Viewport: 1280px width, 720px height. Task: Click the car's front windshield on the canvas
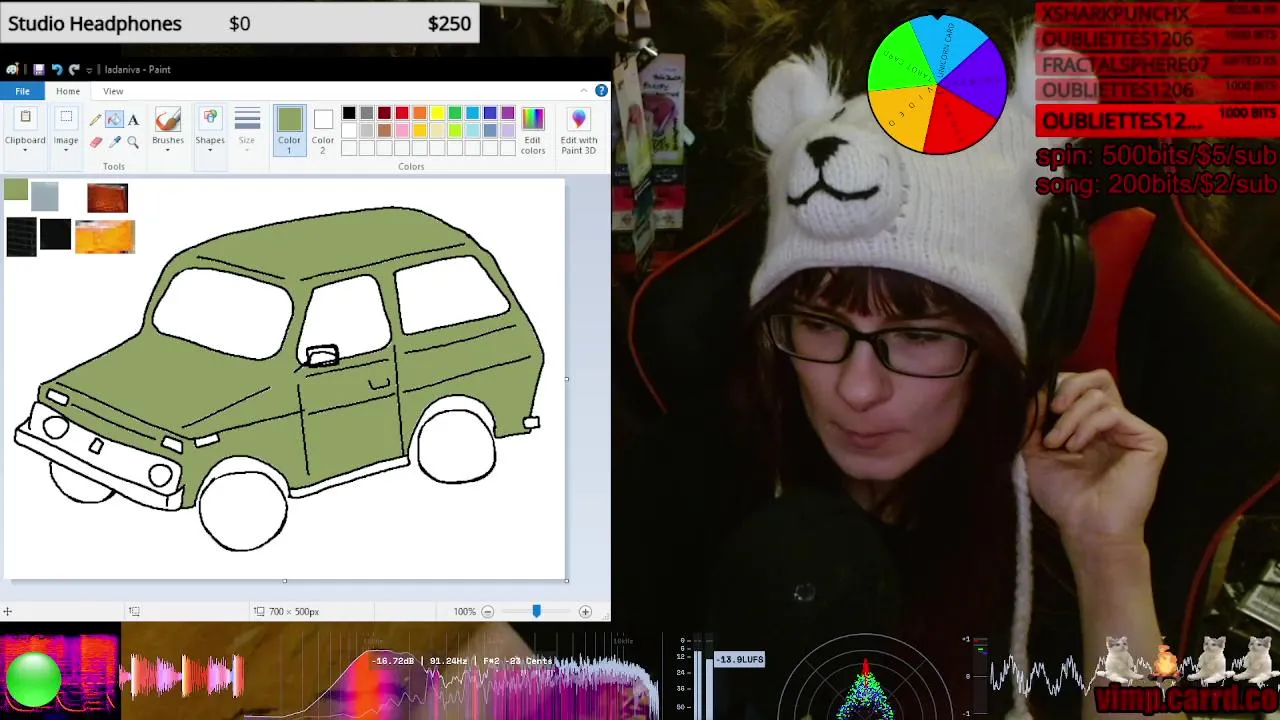222,313
